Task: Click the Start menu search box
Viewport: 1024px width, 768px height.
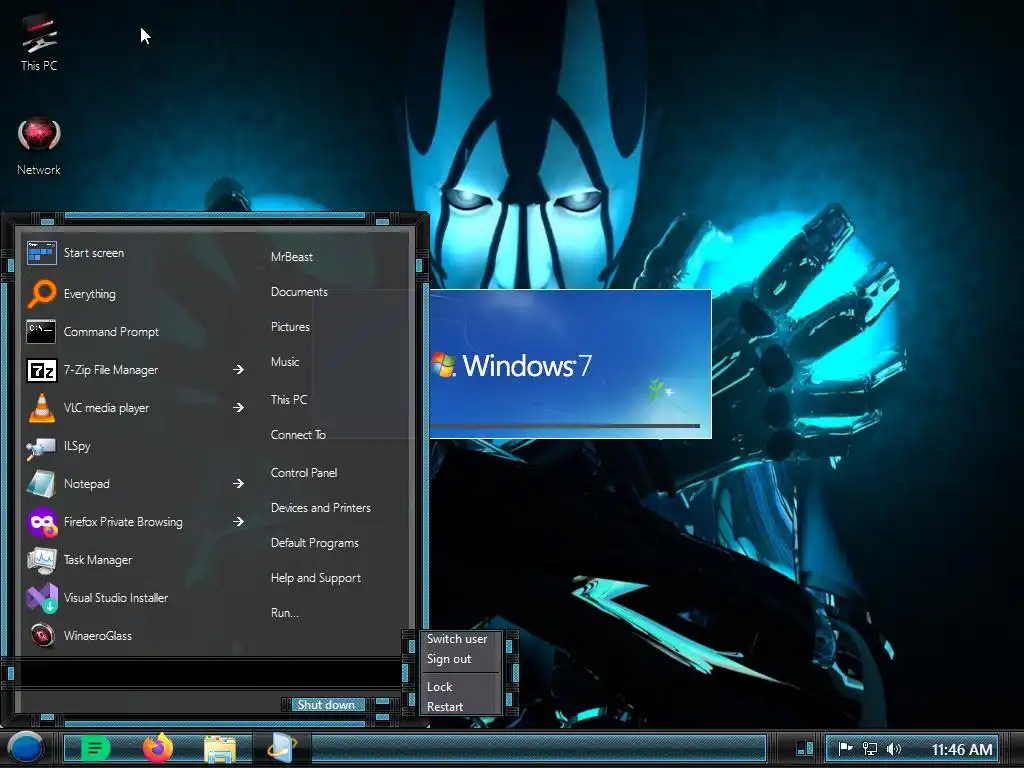Action: (209, 674)
